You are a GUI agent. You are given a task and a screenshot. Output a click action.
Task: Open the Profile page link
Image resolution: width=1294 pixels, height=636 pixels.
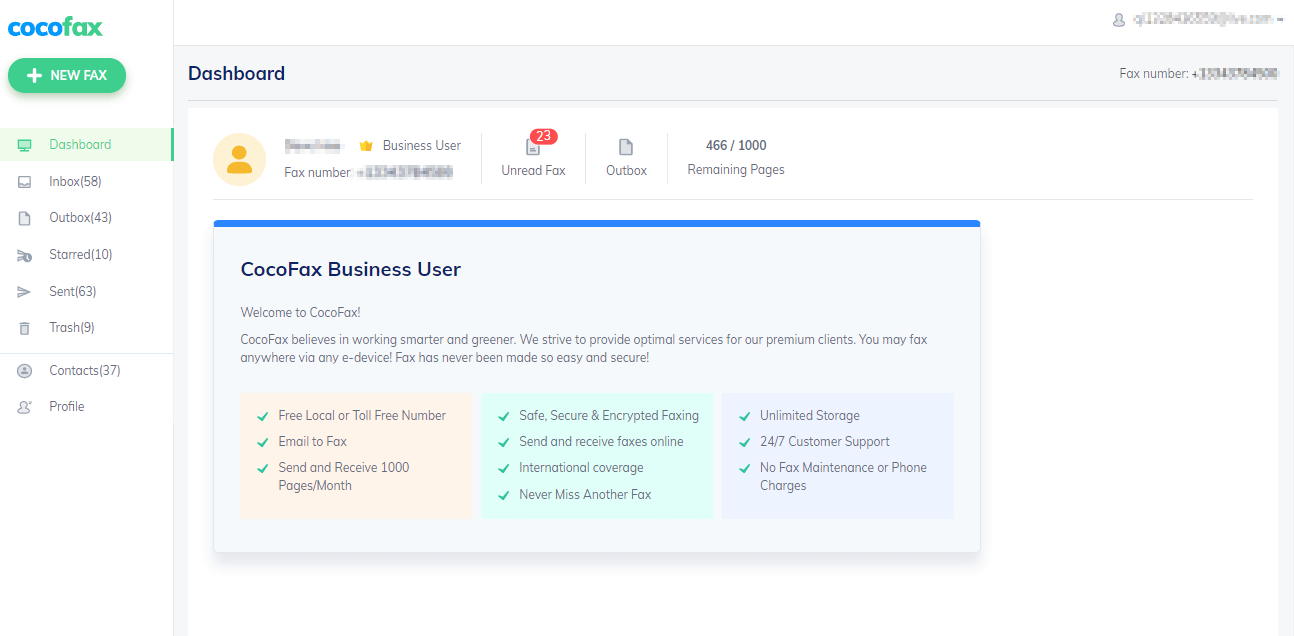(67, 407)
